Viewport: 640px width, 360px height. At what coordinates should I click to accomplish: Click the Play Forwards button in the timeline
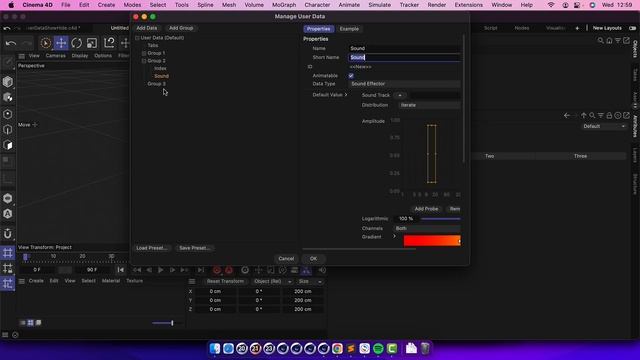pyautogui.click(x=160, y=270)
